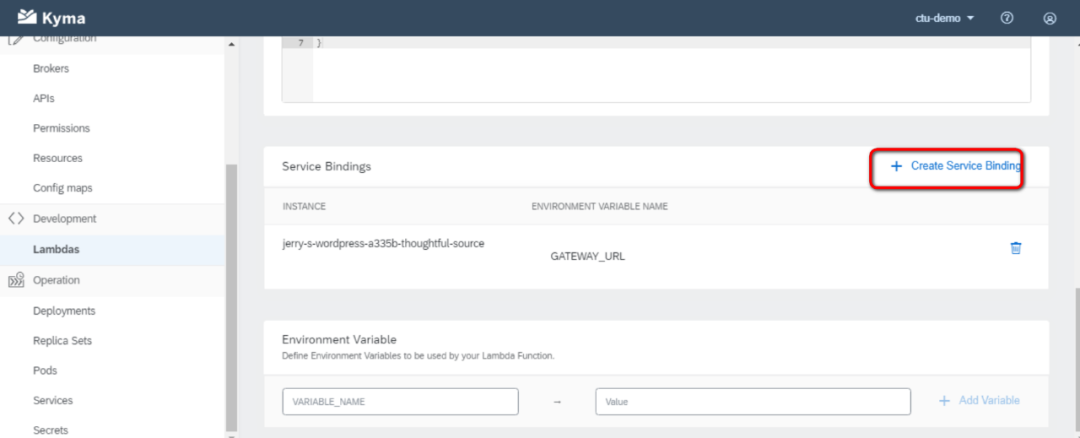
Task: Focus the VARIABLE_NAME input field
Action: point(400,401)
